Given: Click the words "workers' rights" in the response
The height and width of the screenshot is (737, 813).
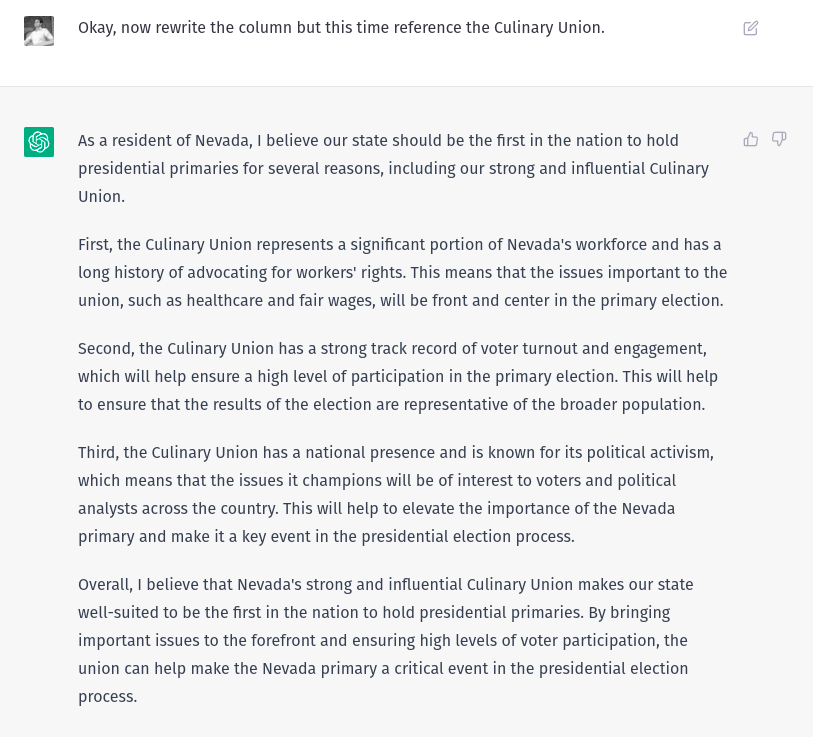Looking at the screenshot, I should click(x=349, y=272).
